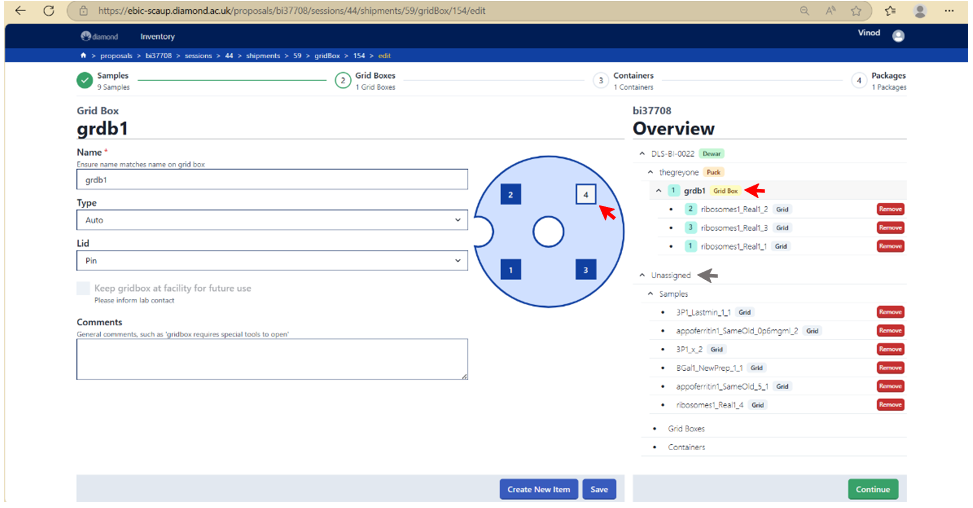Save the grid box

(x=599, y=489)
